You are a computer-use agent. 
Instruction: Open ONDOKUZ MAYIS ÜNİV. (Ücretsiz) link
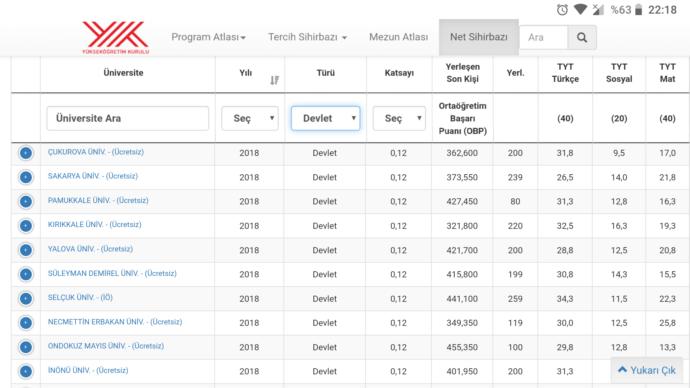(x=106, y=346)
